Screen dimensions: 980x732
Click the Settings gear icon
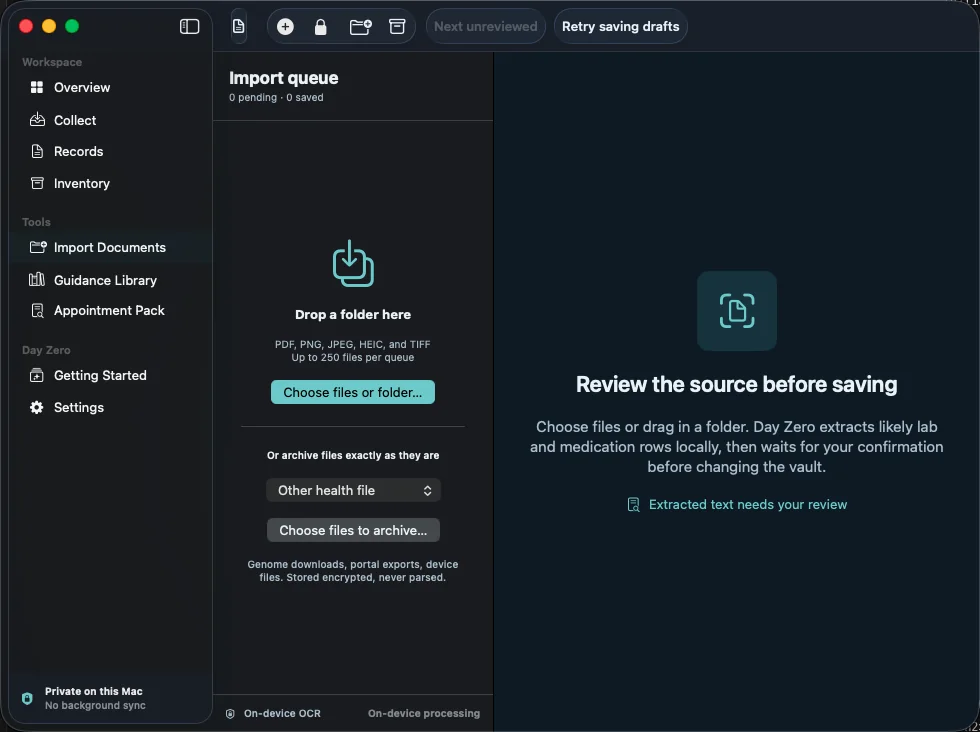pyautogui.click(x=37, y=408)
